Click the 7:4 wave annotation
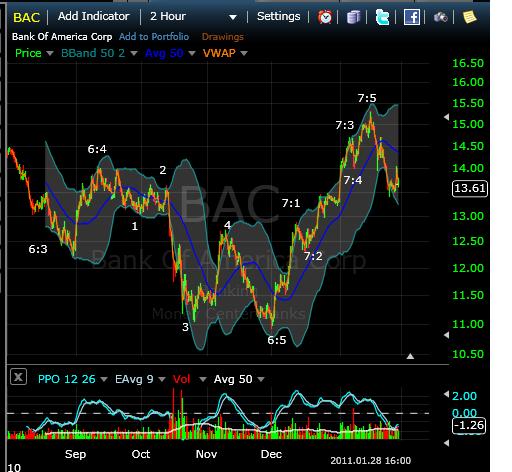The image size is (512, 472). pyautogui.click(x=353, y=180)
